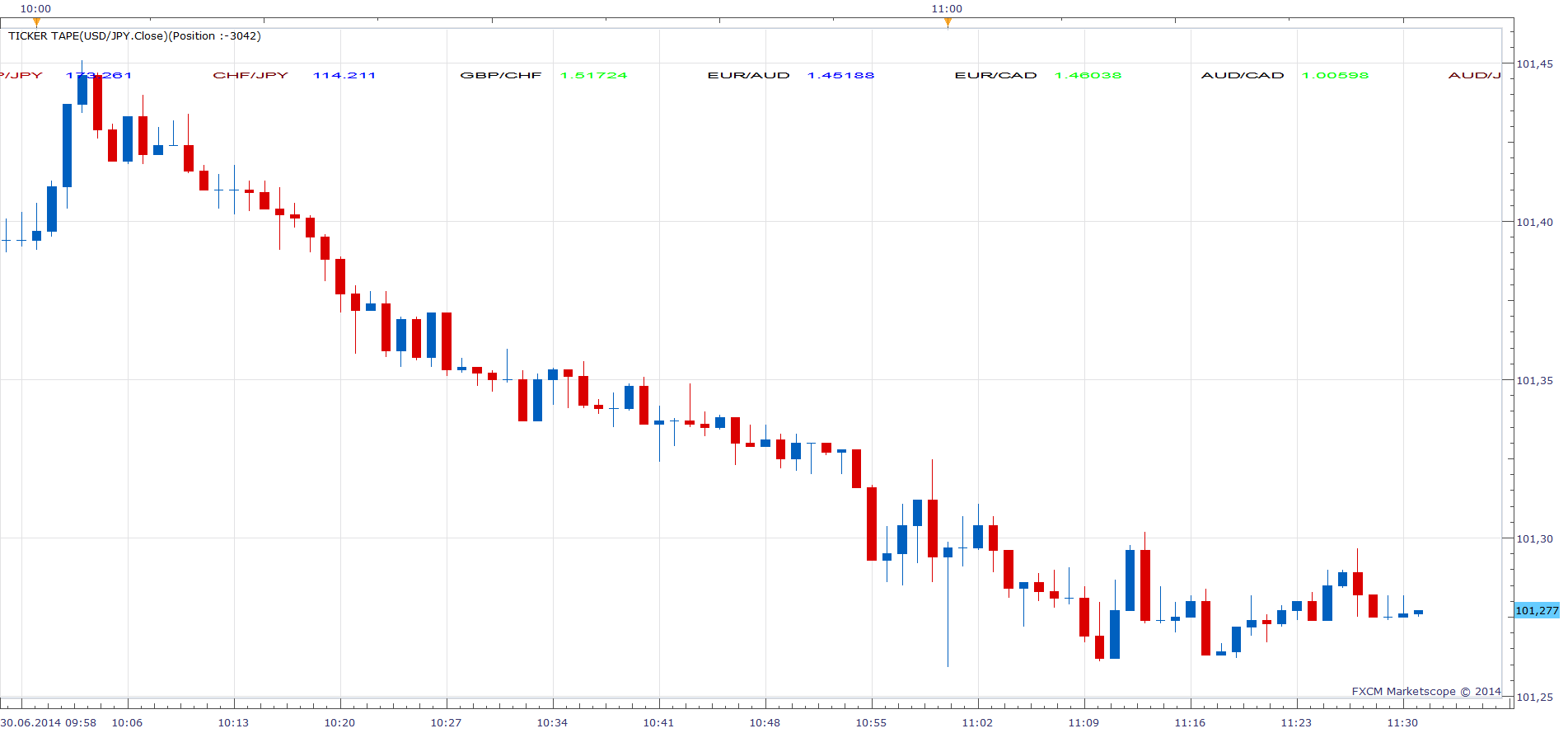This screenshot has height=733, width=1568.
Task: Click the 10:48 time axis label
Action: tap(765, 723)
